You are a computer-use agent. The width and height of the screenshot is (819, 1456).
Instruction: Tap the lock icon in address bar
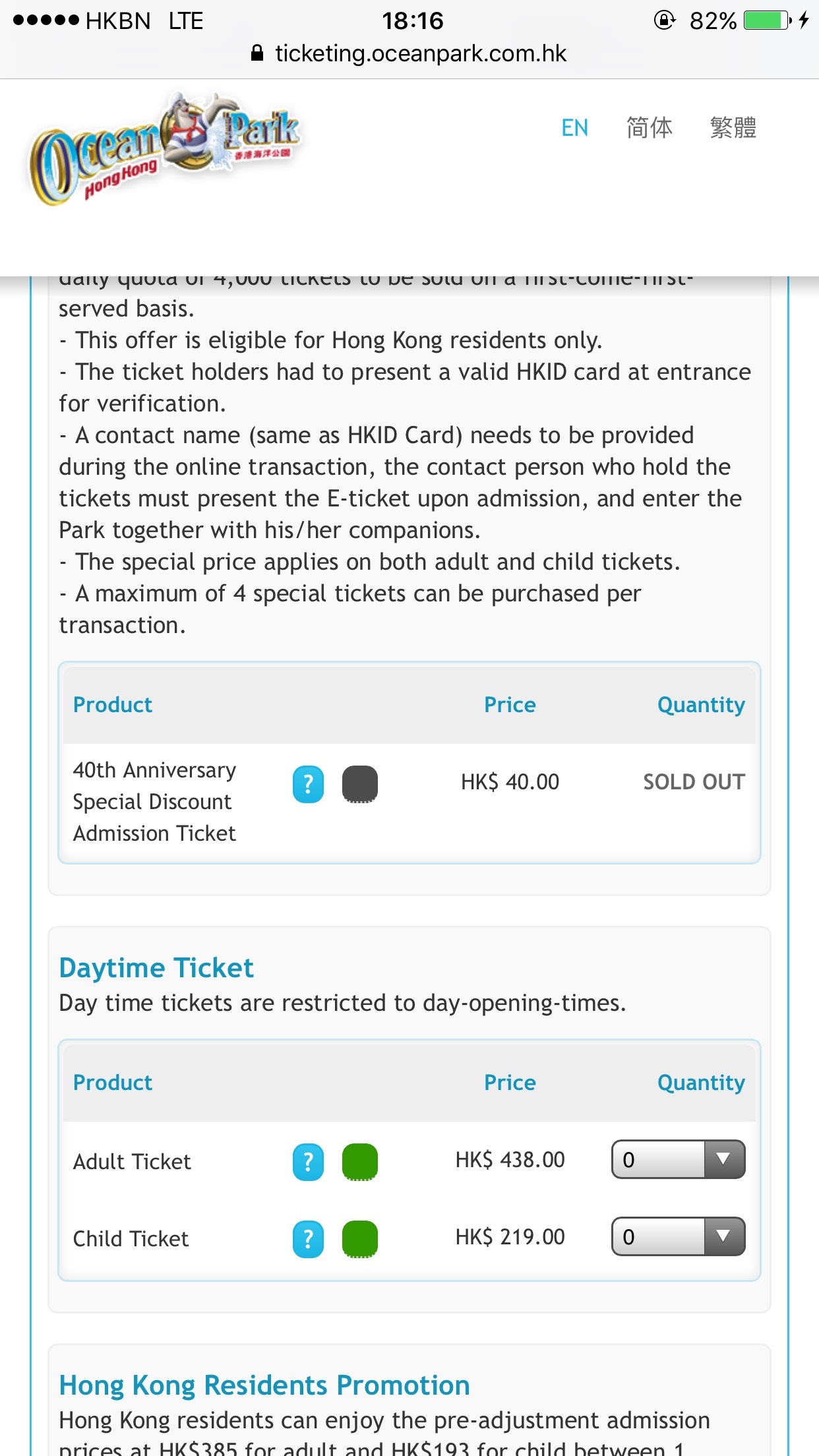coord(258,53)
